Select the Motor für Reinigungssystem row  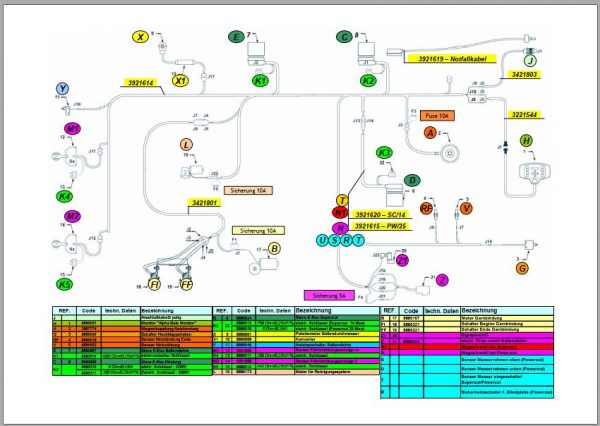[296, 372]
